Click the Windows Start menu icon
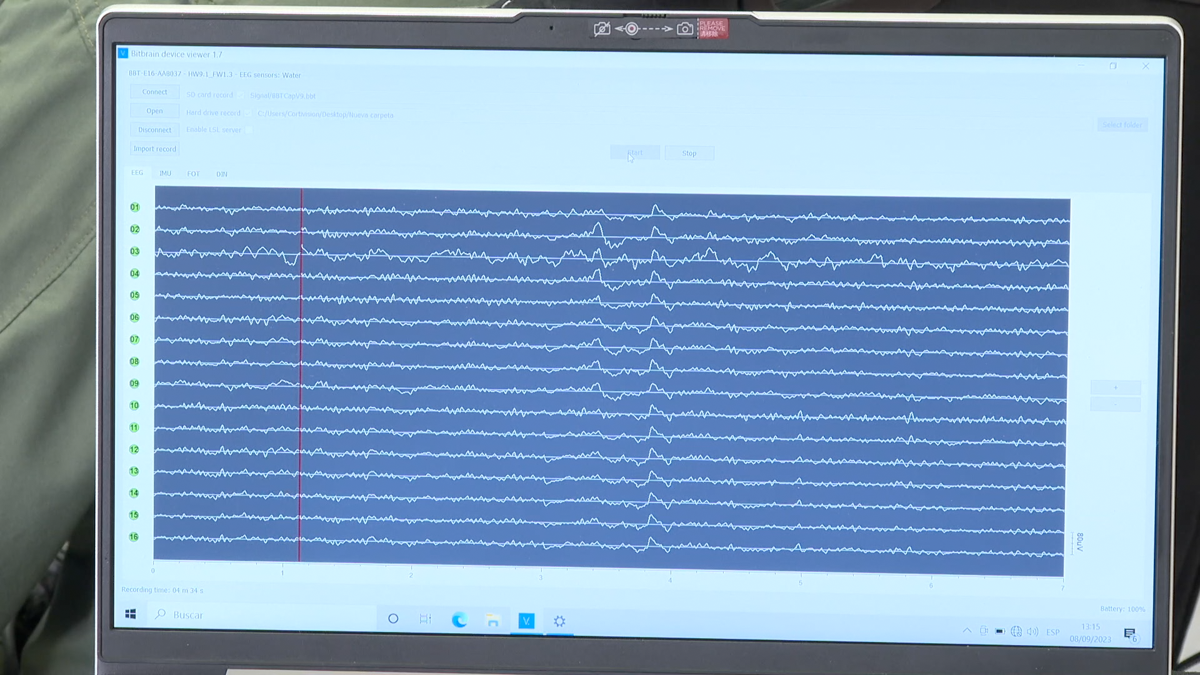 click(130, 614)
